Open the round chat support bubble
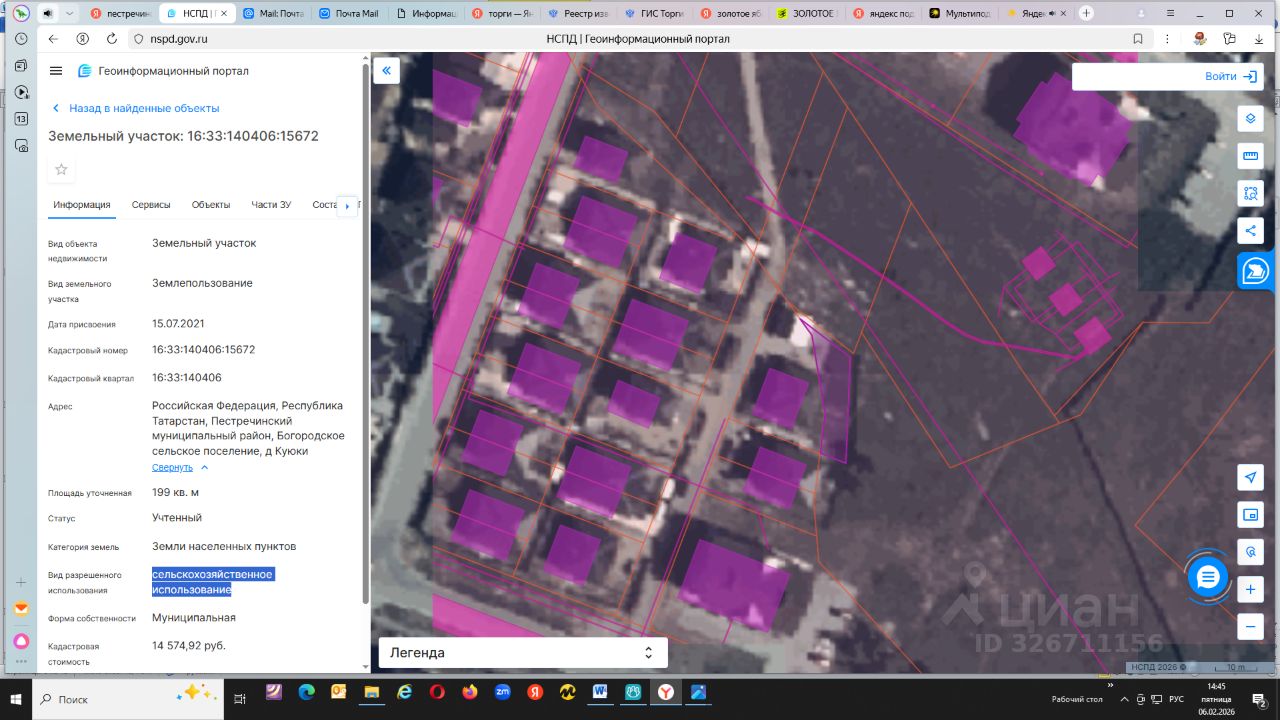This screenshot has width=1280, height=720. 1208,577
